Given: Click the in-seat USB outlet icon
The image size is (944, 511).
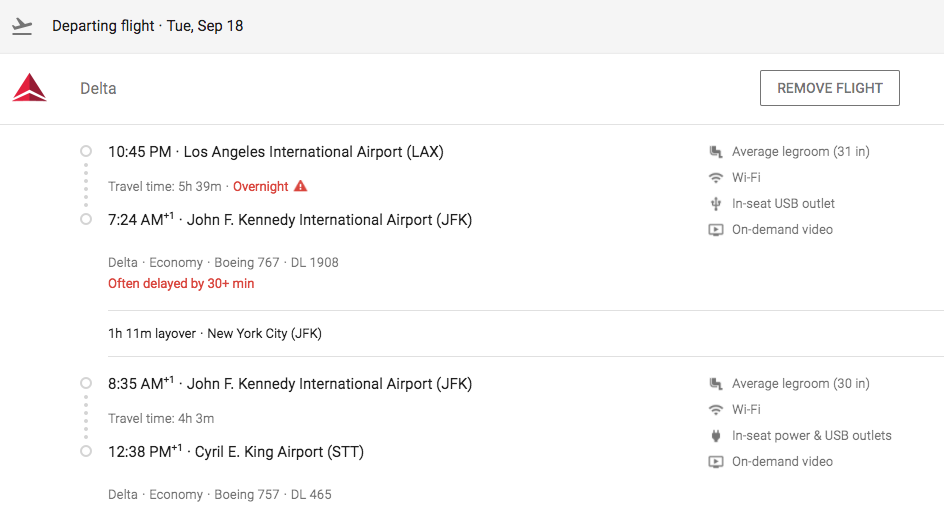Looking at the screenshot, I should (716, 204).
